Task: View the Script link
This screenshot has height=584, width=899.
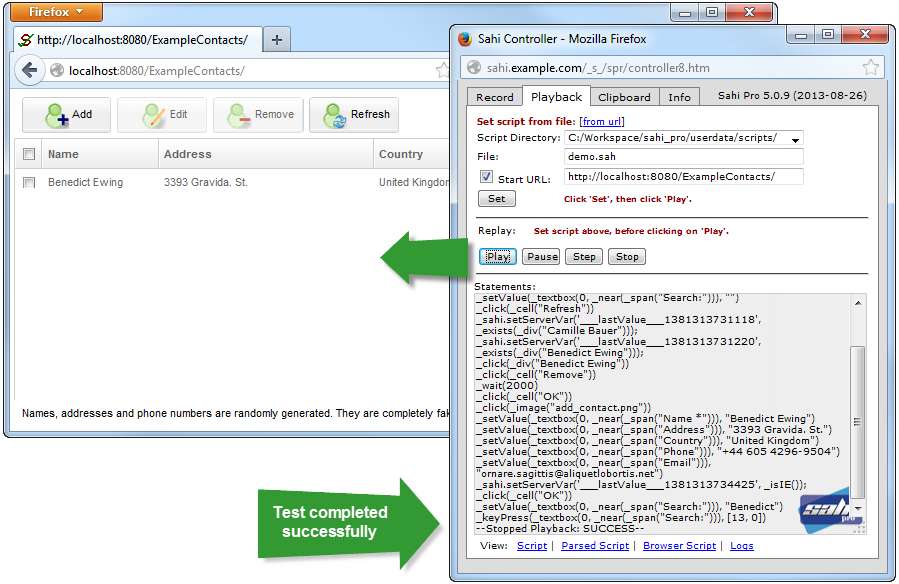Action: pos(531,546)
